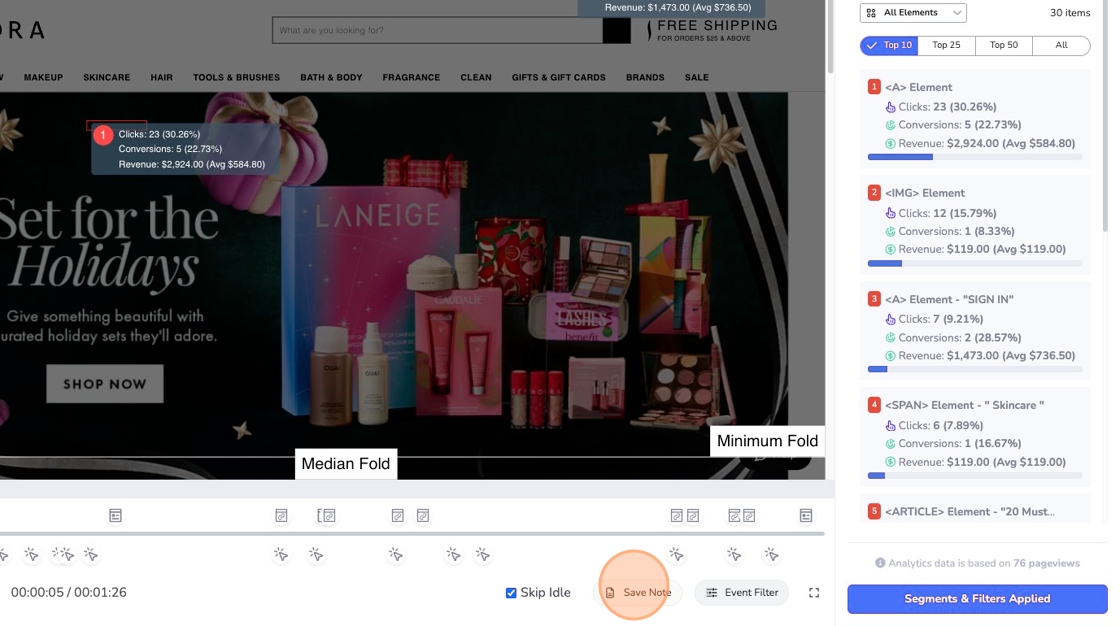1120x626 pixels.
Task: Click the red rank 4 badge in element list
Action: 874,404
